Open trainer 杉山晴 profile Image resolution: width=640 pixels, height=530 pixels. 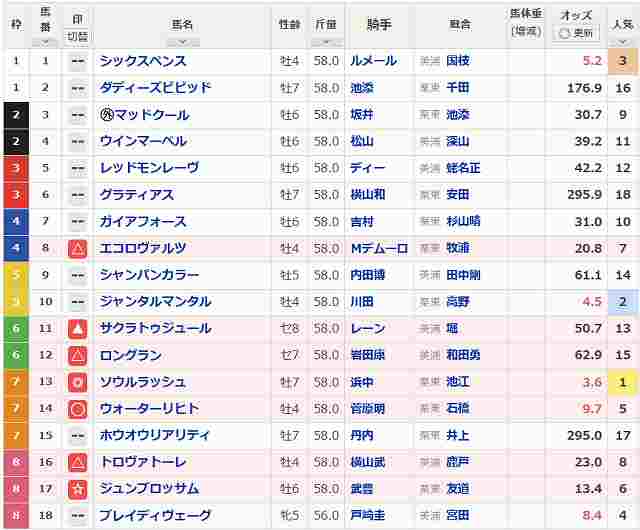(x=463, y=222)
